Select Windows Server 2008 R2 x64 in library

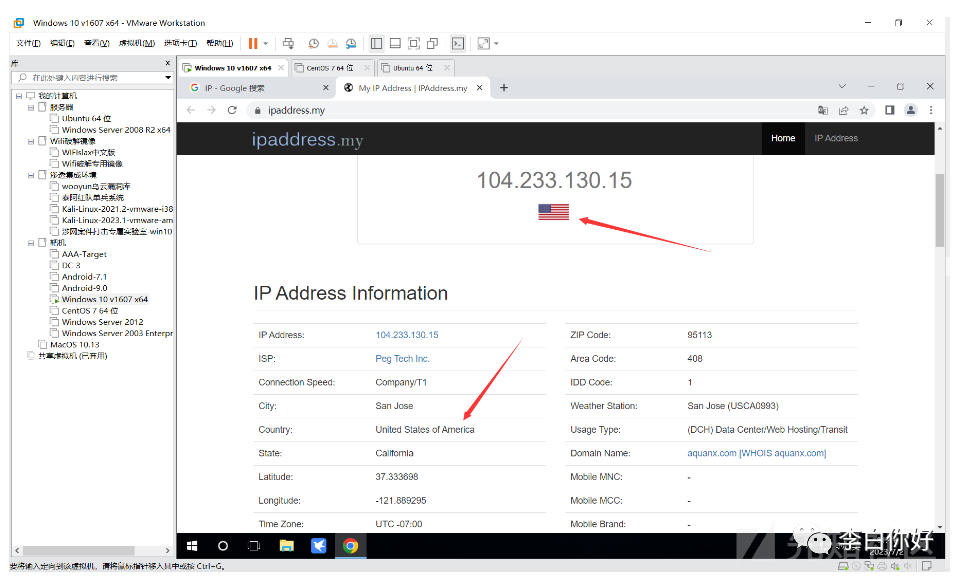[116, 130]
